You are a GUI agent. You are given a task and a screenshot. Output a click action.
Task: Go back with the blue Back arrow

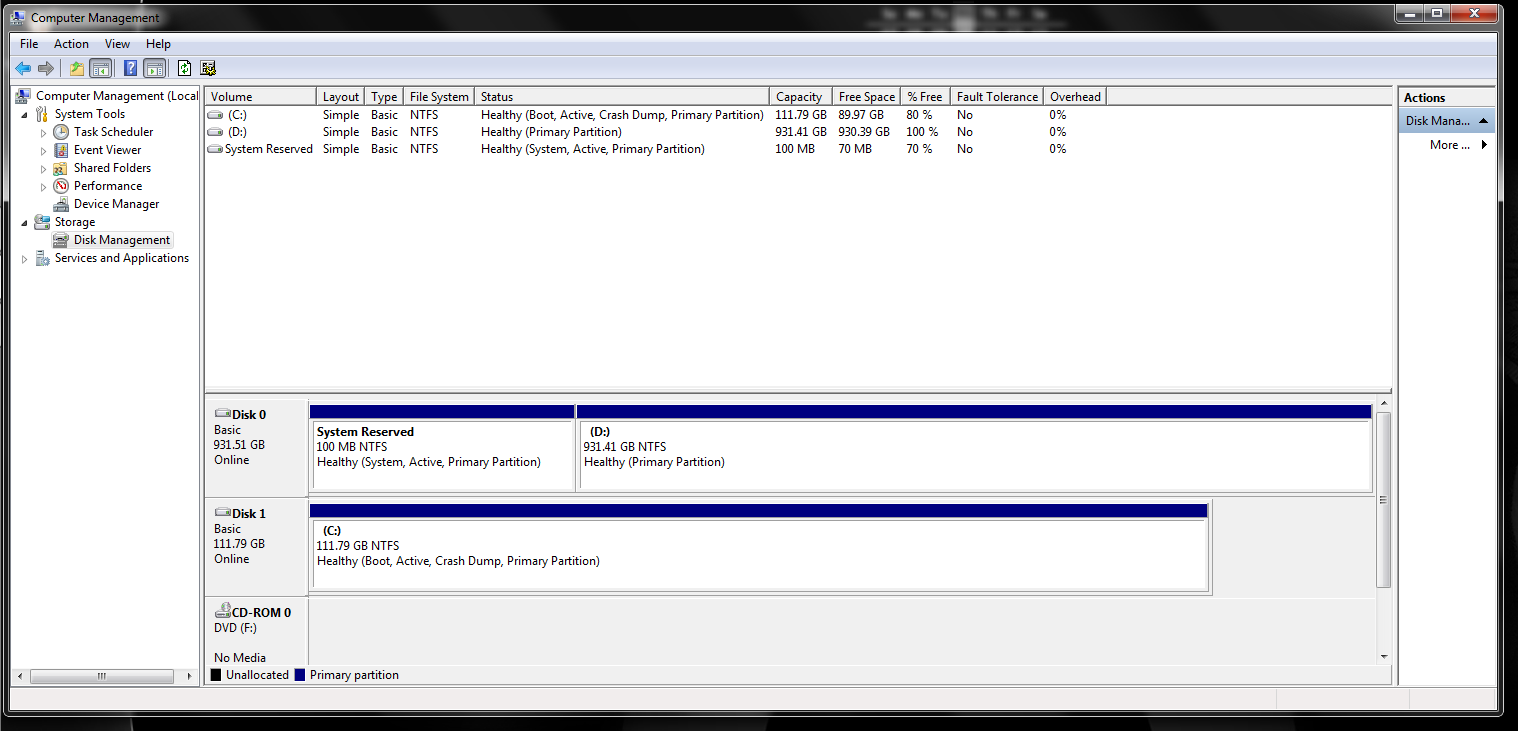[23, 68]
